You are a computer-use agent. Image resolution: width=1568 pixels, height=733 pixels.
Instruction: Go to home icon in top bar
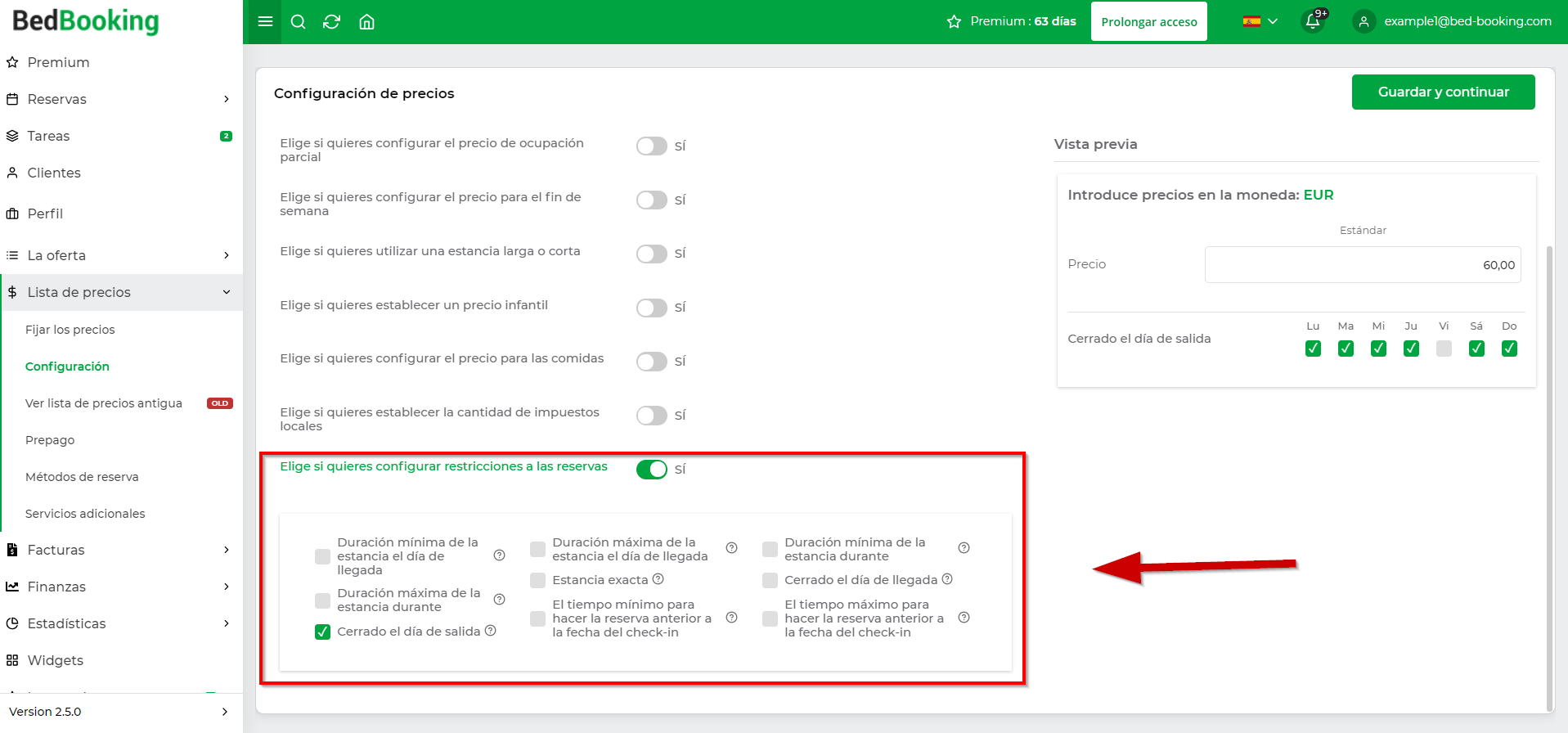(x=367, y=22)
